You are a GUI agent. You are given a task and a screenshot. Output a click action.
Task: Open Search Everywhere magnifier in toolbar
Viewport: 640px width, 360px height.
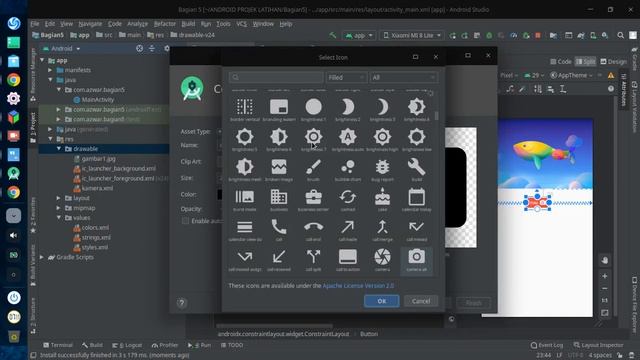point(620,36)
